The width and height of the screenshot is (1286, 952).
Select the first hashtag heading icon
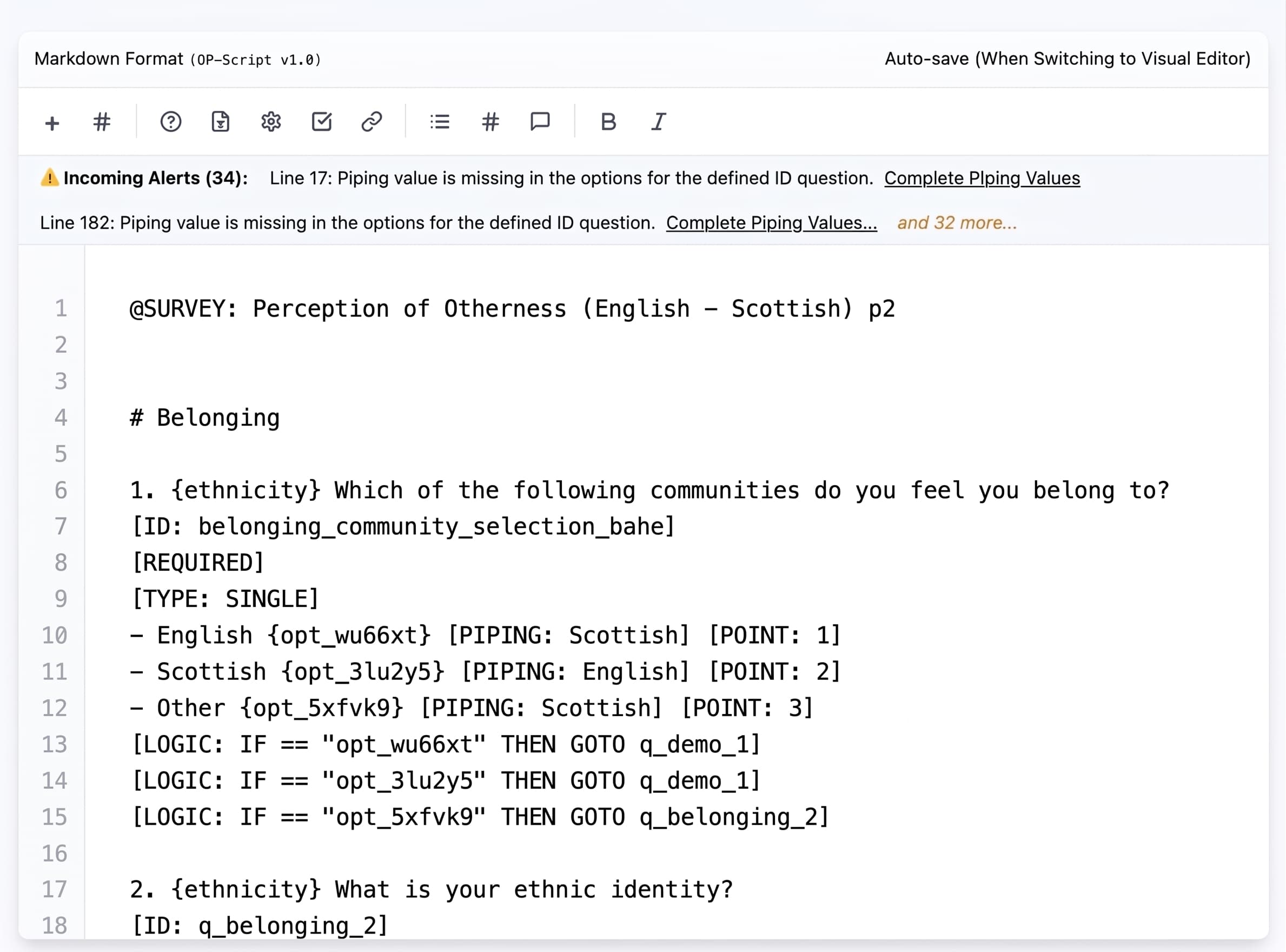(102, 122)
